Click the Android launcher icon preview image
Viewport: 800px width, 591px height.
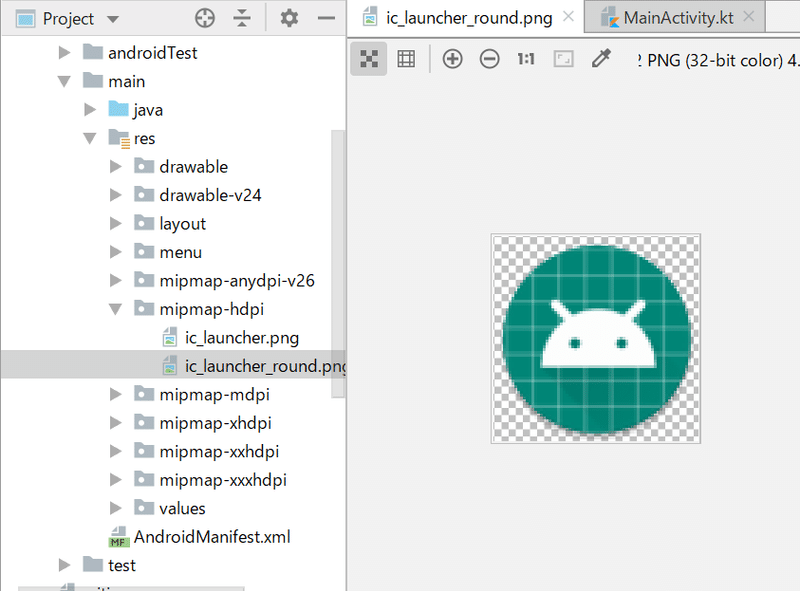pyautogui.click(x=596, y=339)
